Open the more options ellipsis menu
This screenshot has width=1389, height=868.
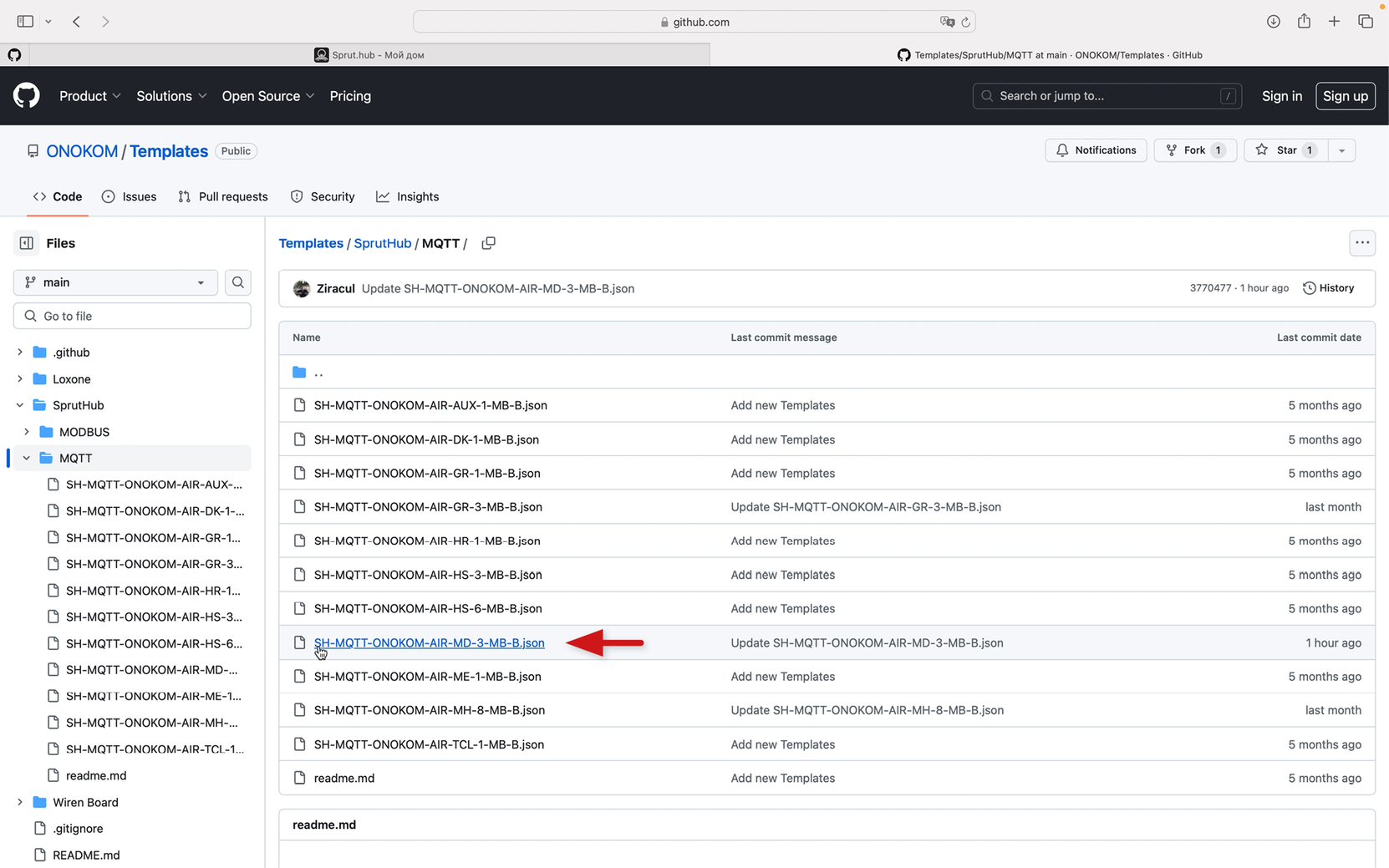[x=1361, y=243]
